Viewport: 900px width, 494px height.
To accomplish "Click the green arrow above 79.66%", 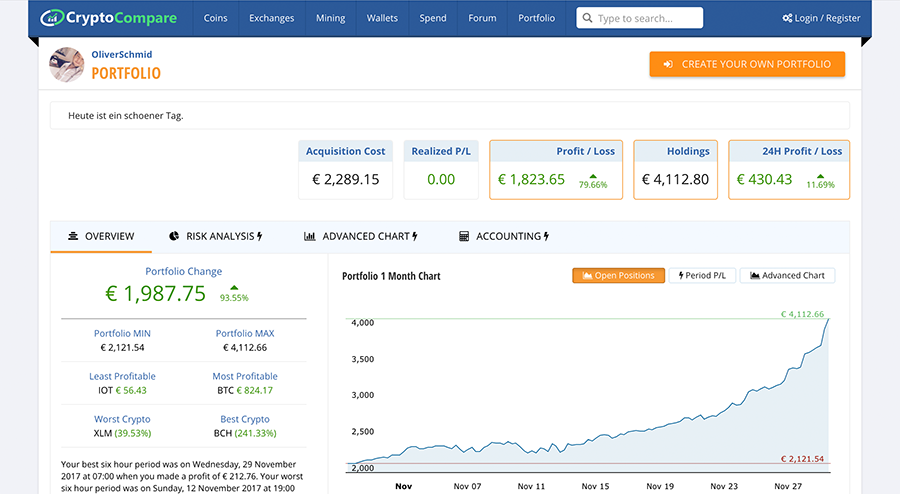I will coord(593,176).
